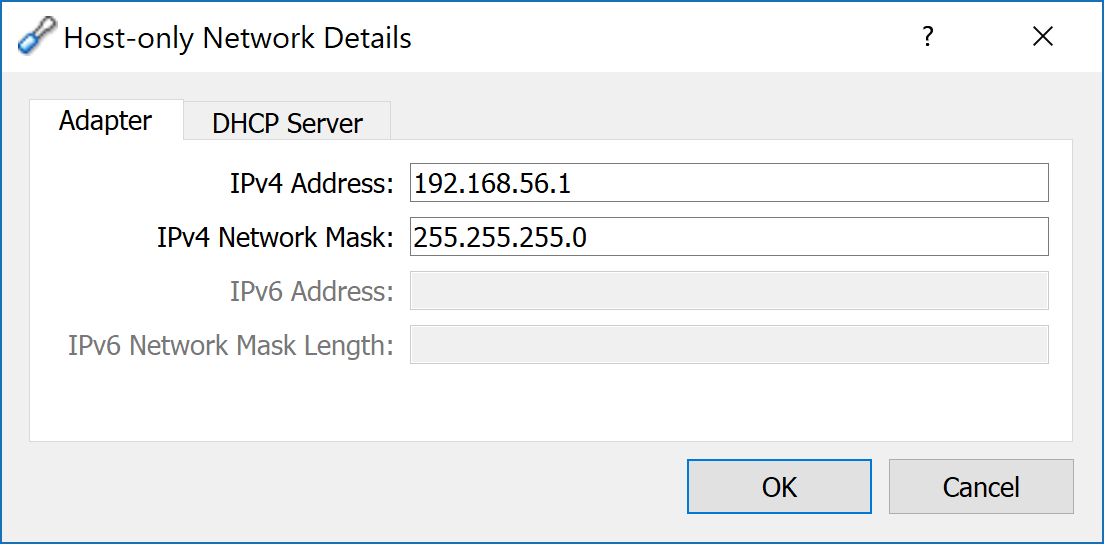Focus the IPv4 Network Mask input field

coord(729,236)
